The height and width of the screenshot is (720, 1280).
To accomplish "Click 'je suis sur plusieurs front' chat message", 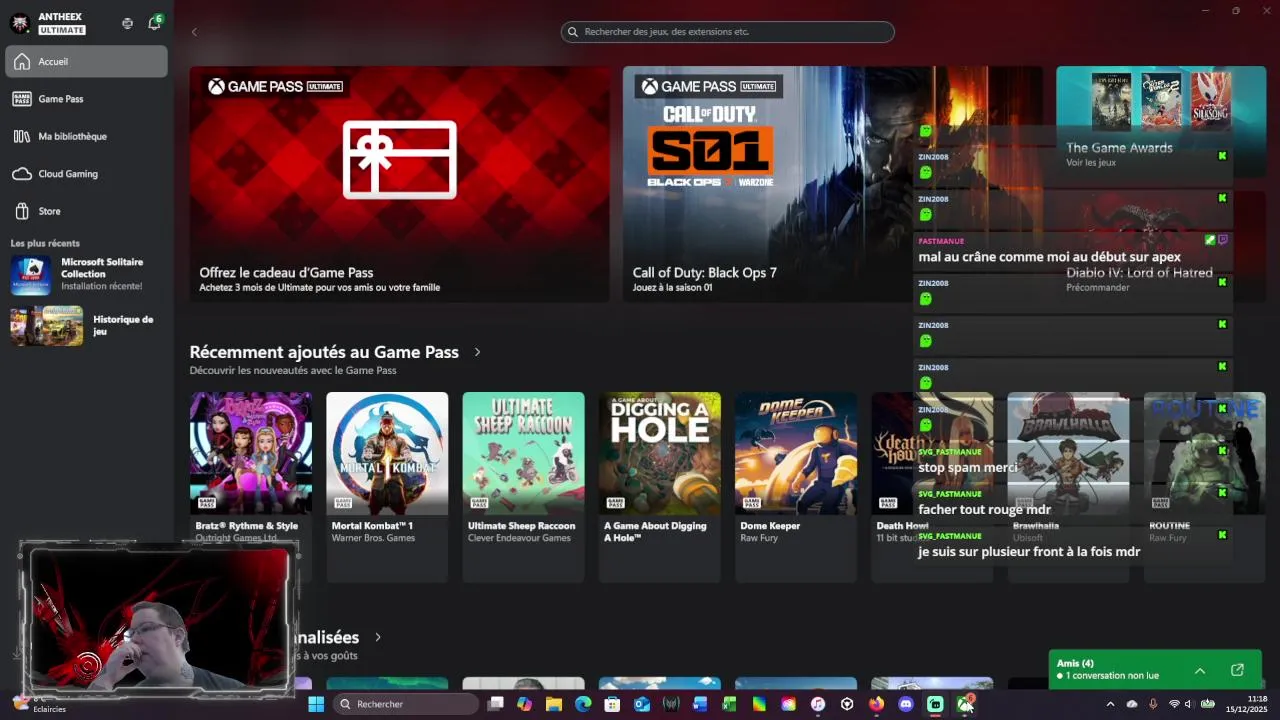I will [1029, 552].
